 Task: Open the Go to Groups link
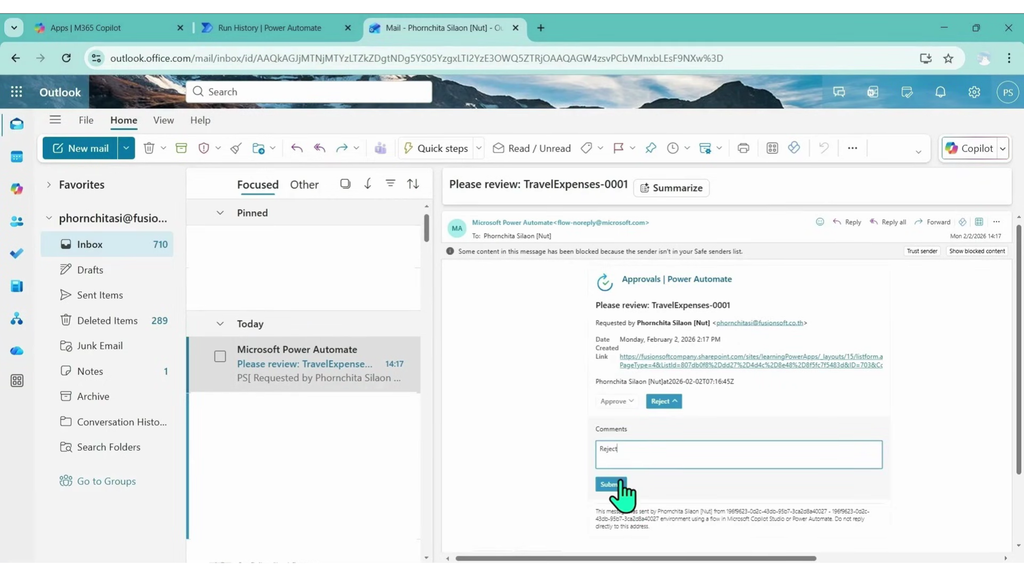(106, 481)
